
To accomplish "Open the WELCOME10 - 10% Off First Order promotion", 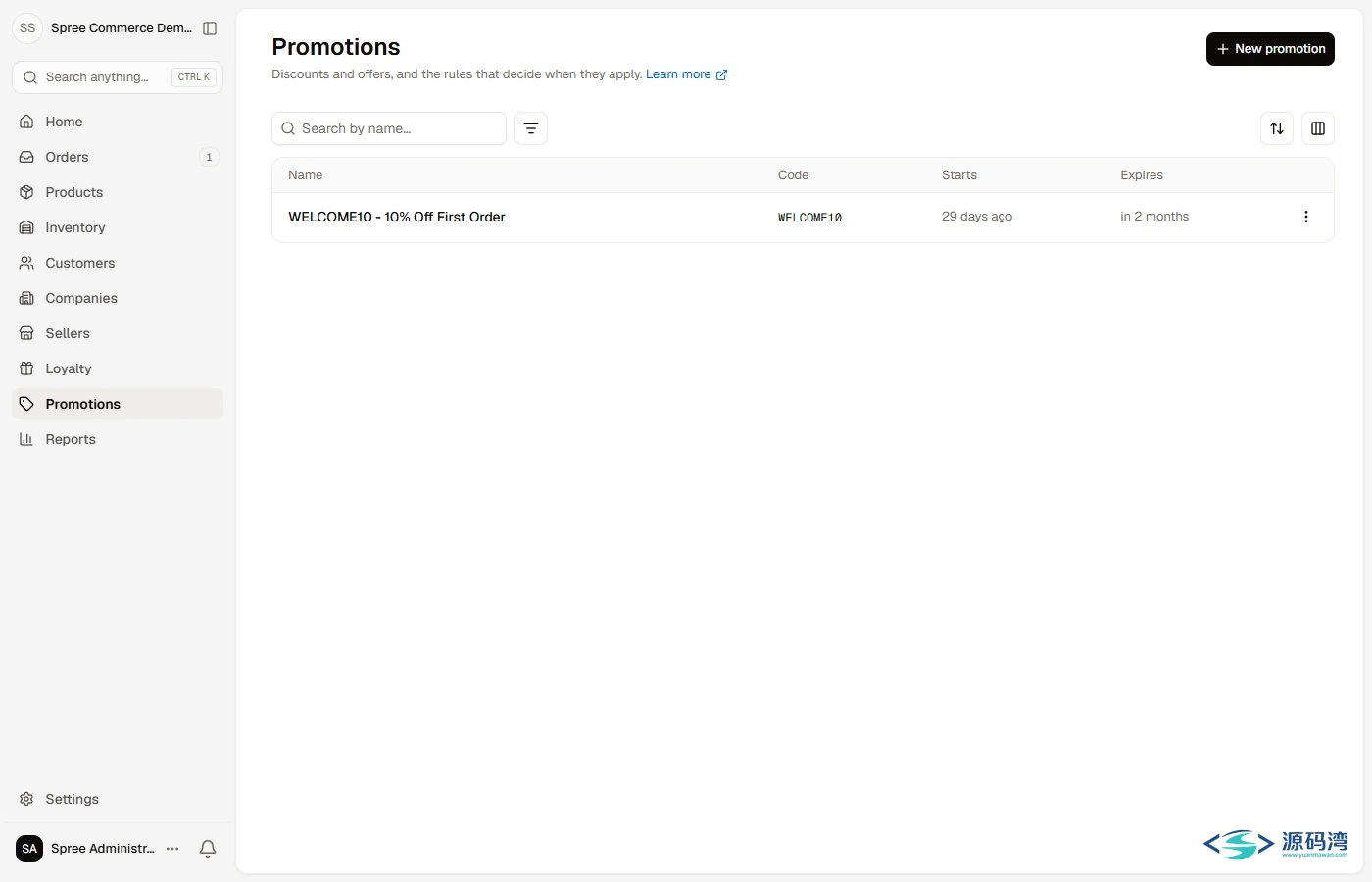I will coord(397,217).
